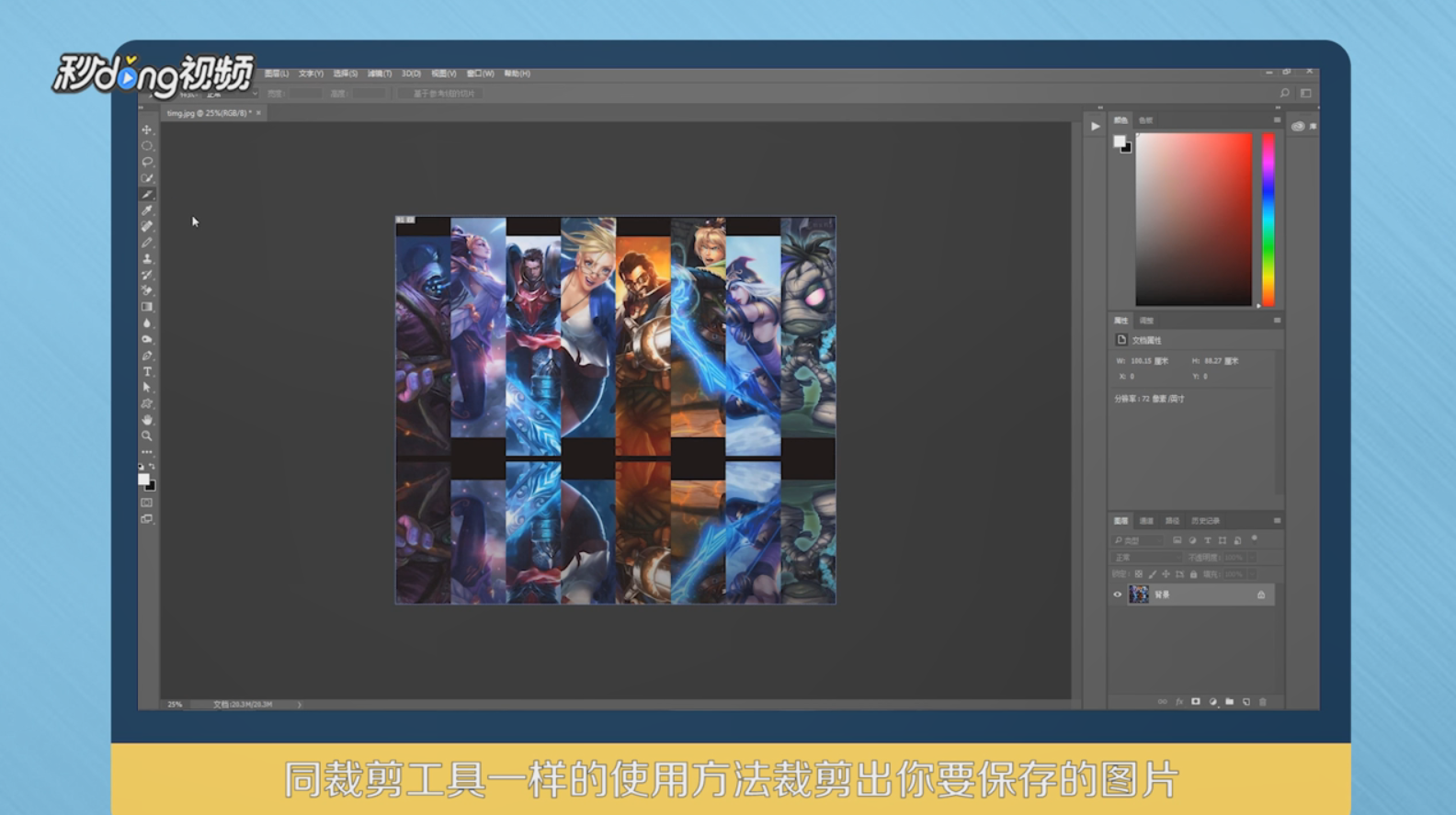The image size is (1456, 815).
Task: Select the Horizontal Type tool
Action: click(x=147, y=372)
